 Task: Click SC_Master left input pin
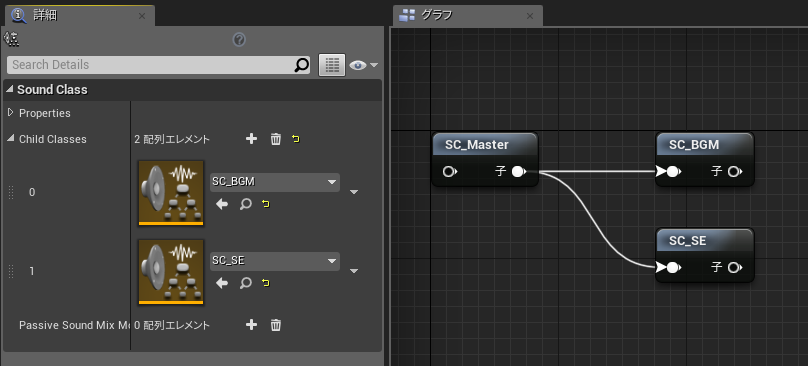tap(450, 172)
